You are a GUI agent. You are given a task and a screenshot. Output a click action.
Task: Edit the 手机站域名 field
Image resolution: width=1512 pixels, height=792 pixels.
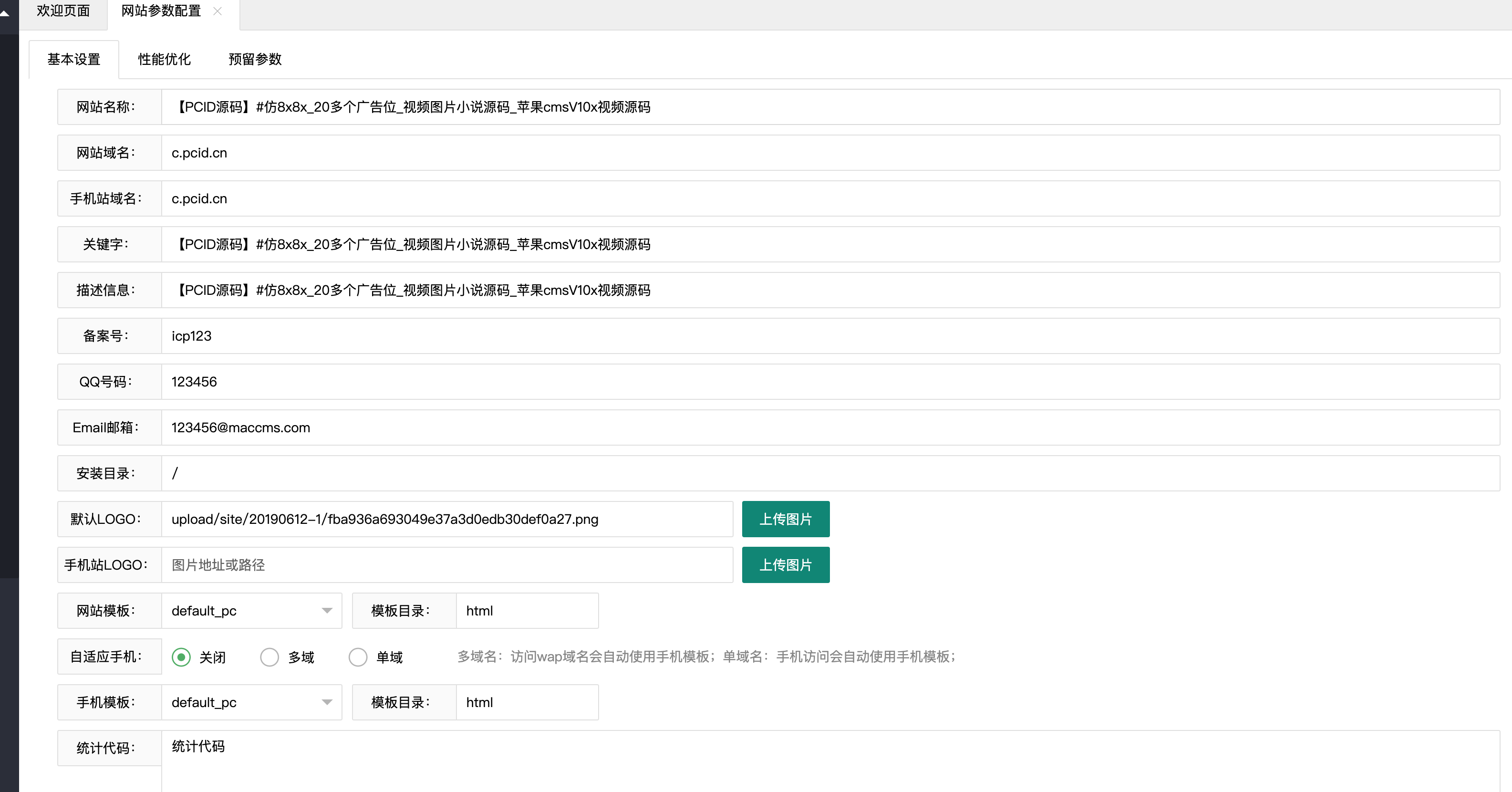tap(830, 198)
